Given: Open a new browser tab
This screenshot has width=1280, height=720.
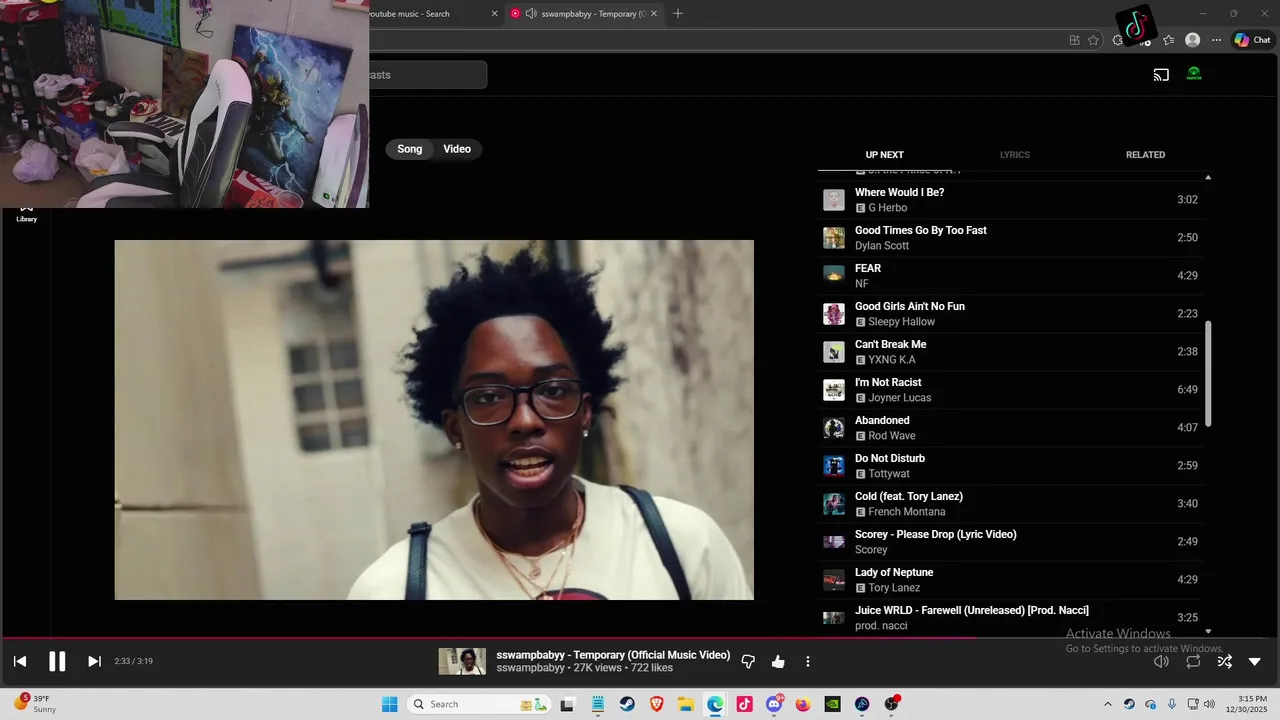Looking at the screenshot, I should 678,14.
